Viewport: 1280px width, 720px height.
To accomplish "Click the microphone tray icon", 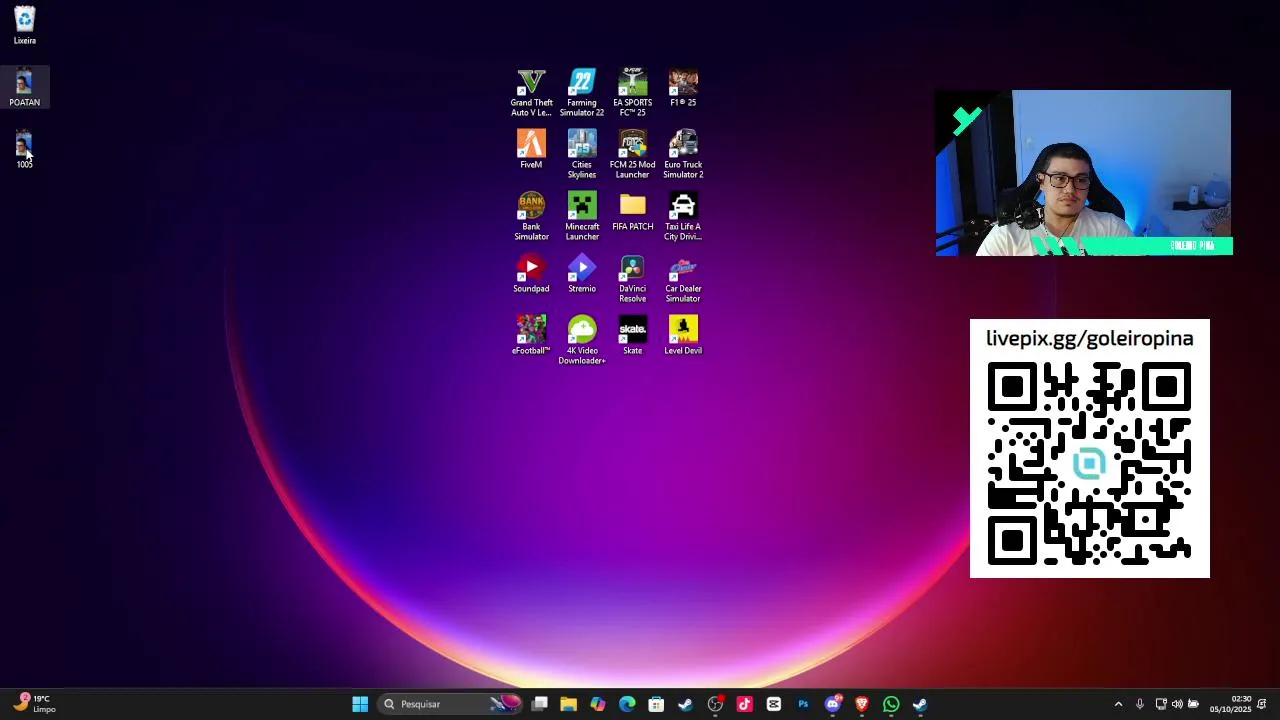I will (1139, 704).
